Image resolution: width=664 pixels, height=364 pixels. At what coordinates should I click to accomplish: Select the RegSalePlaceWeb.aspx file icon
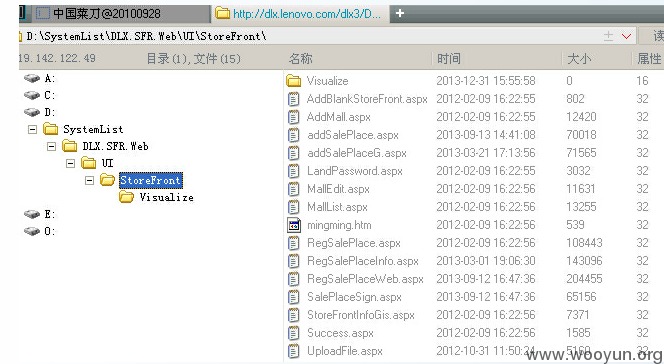[x=293, y=279]
